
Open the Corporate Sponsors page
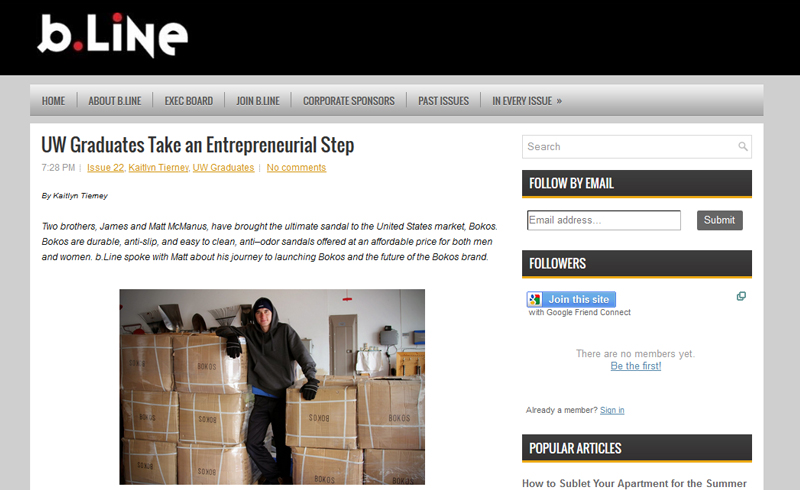[x=348, y=101]
